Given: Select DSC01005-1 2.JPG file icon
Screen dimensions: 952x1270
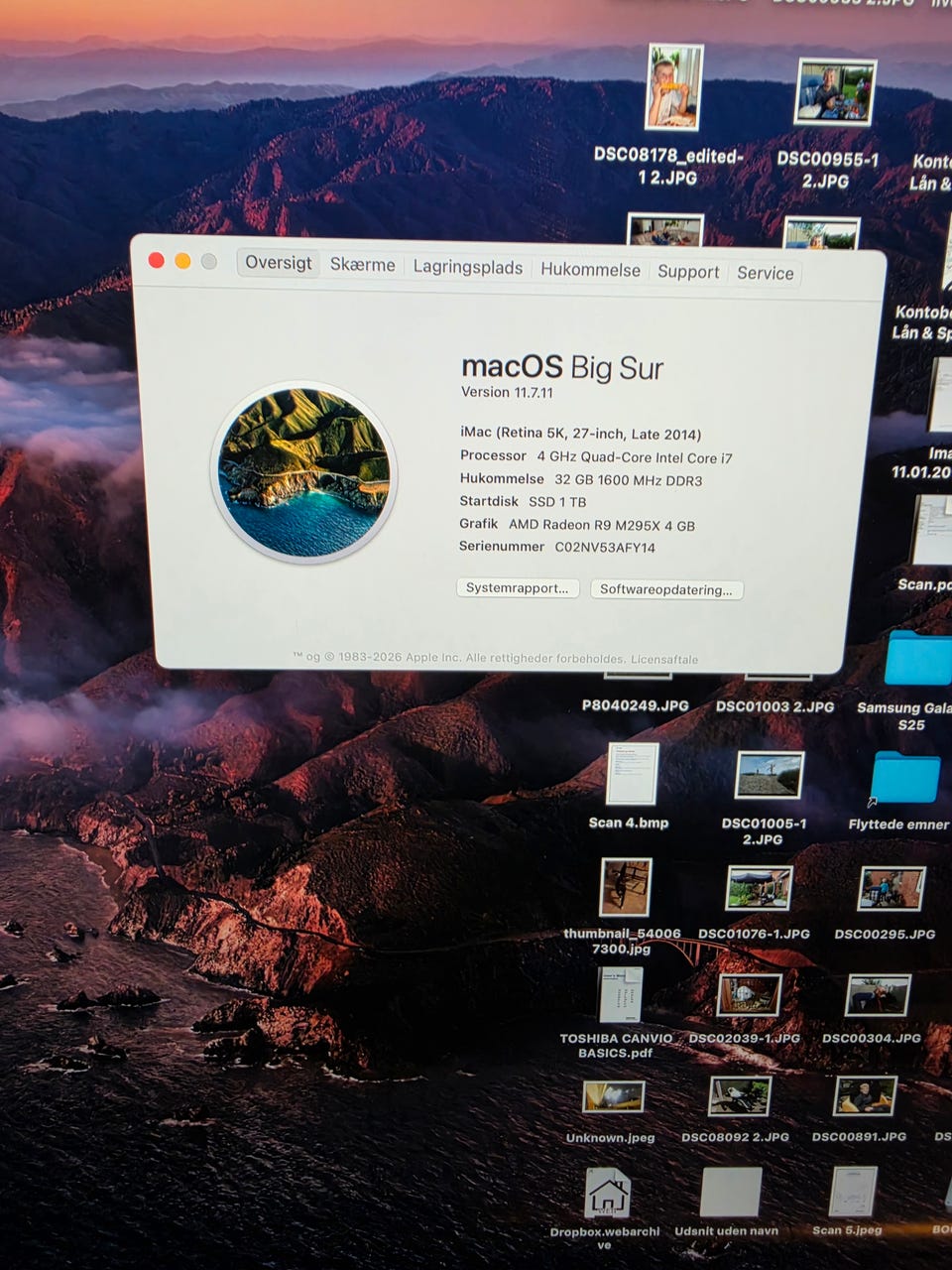Looking at the screenshot, I should [770, 775].
